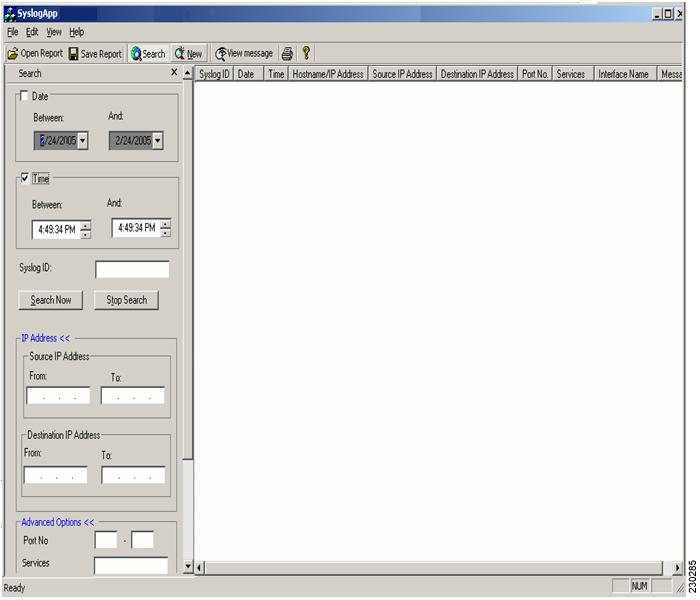Click the Syslog ID input field

132,270
